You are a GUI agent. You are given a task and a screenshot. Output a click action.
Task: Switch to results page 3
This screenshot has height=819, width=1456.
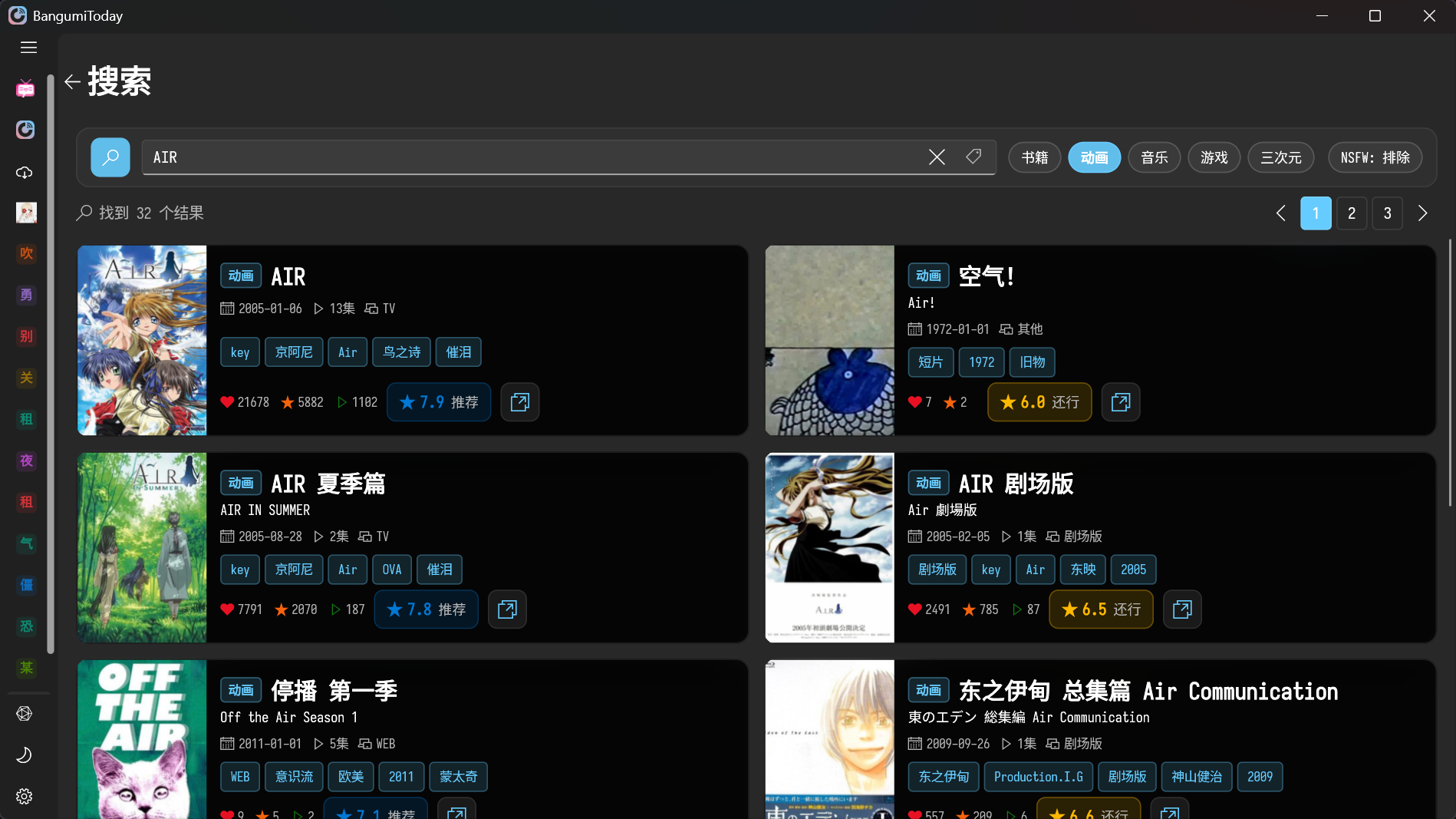(x=1387, y=213)
